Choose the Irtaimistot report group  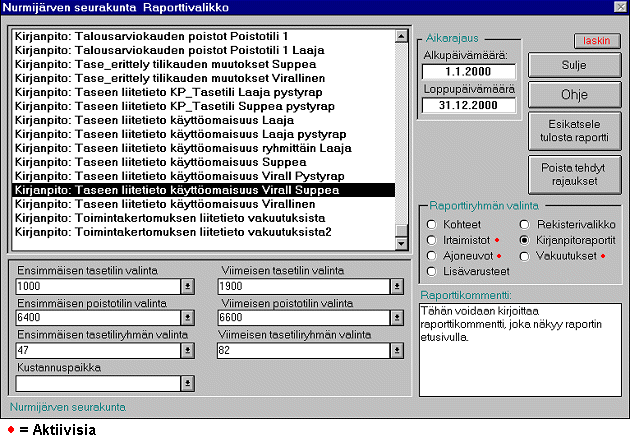click(x=431, y=240)
